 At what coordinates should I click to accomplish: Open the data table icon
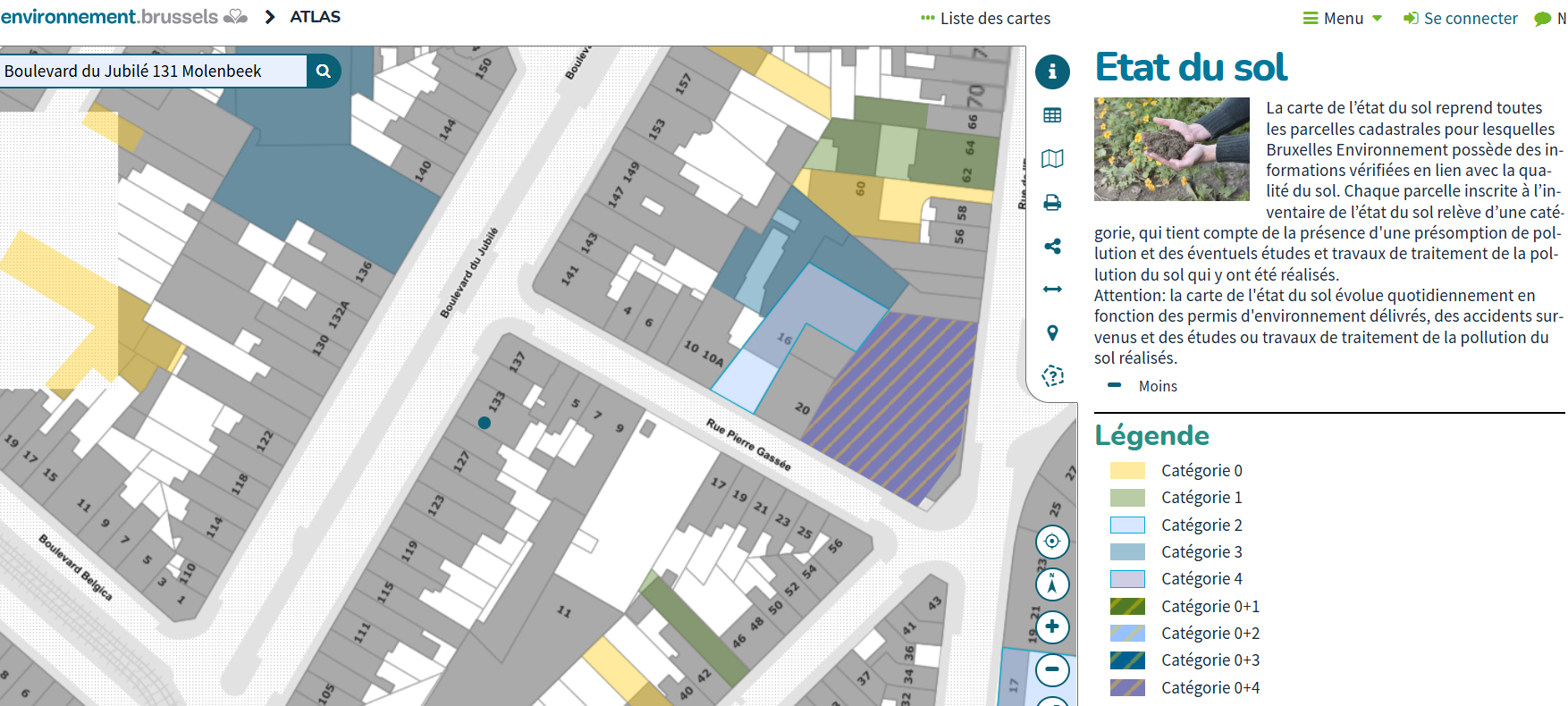1052,115
